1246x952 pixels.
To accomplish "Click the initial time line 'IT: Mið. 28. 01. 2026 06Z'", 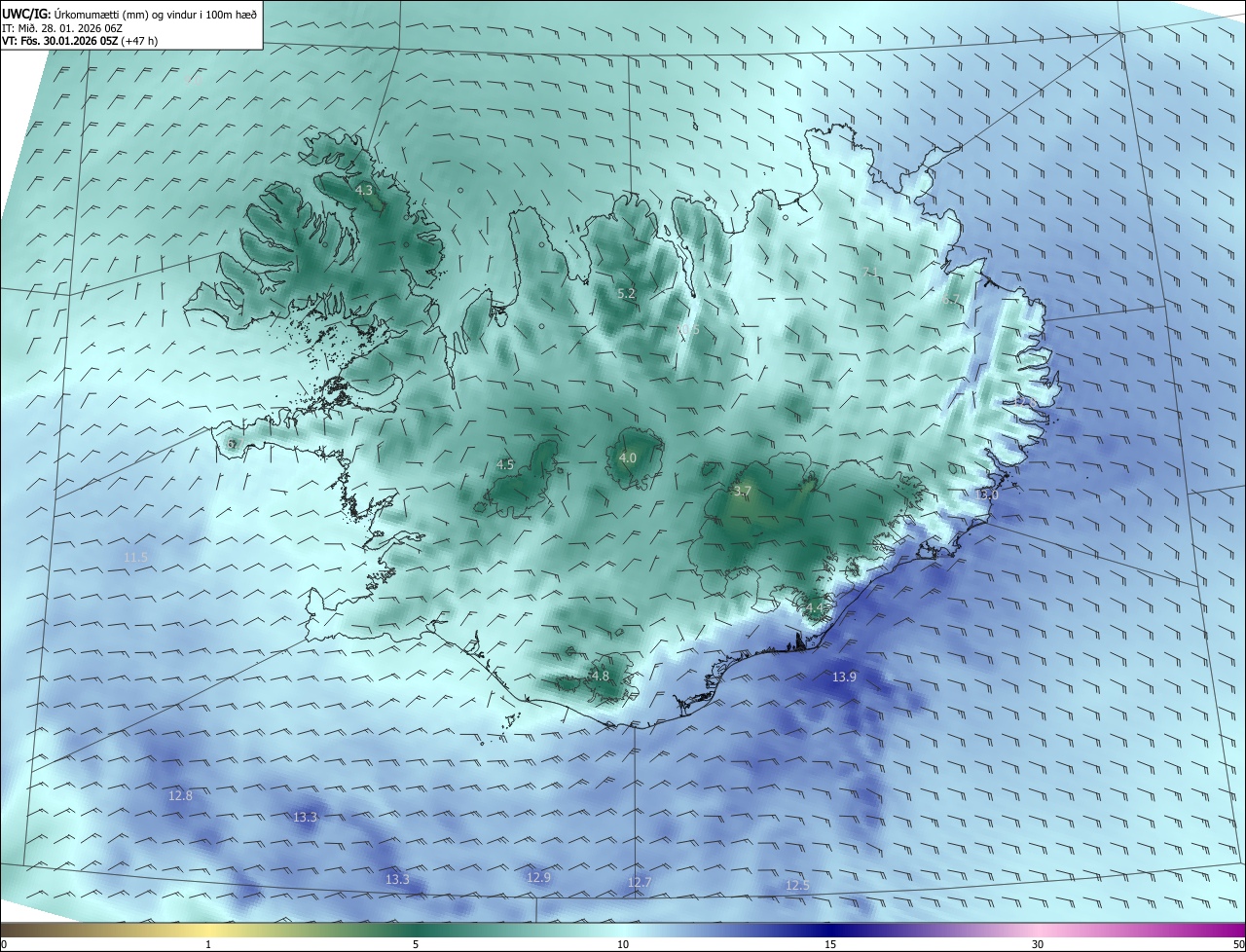I will point(61,27).
